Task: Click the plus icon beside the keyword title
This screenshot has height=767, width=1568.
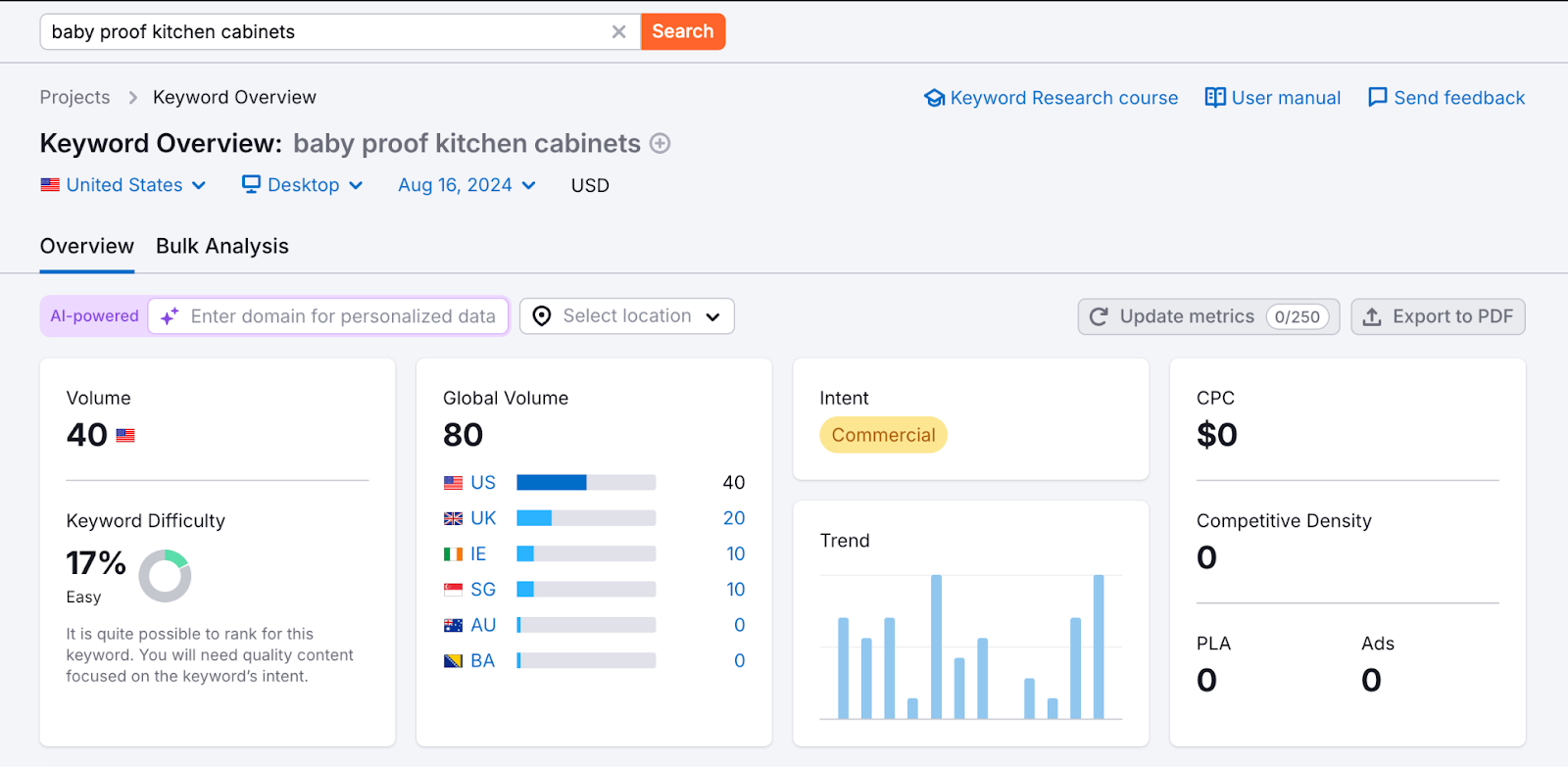Action: pyautogui.click(x=661, y=143)
